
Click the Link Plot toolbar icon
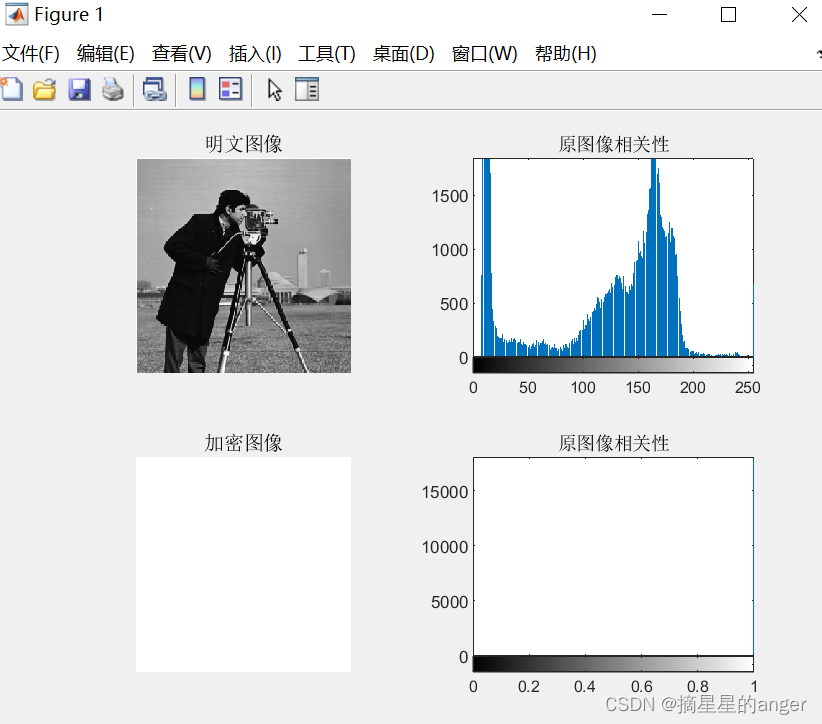pos(155,89)
